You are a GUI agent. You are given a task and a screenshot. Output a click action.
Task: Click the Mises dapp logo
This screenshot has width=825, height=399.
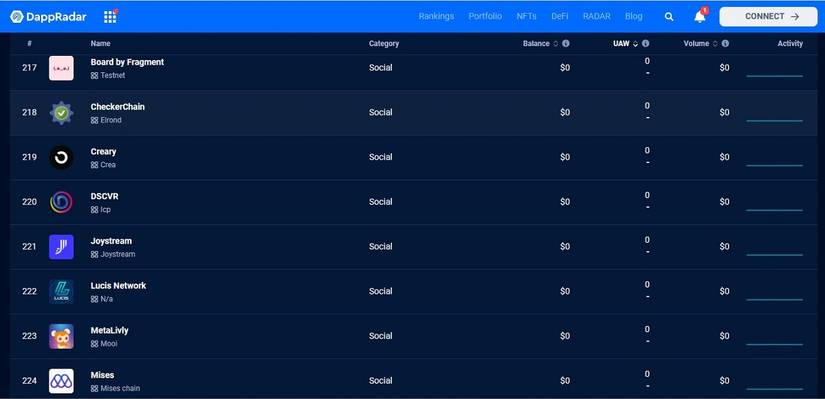[62, 381]
